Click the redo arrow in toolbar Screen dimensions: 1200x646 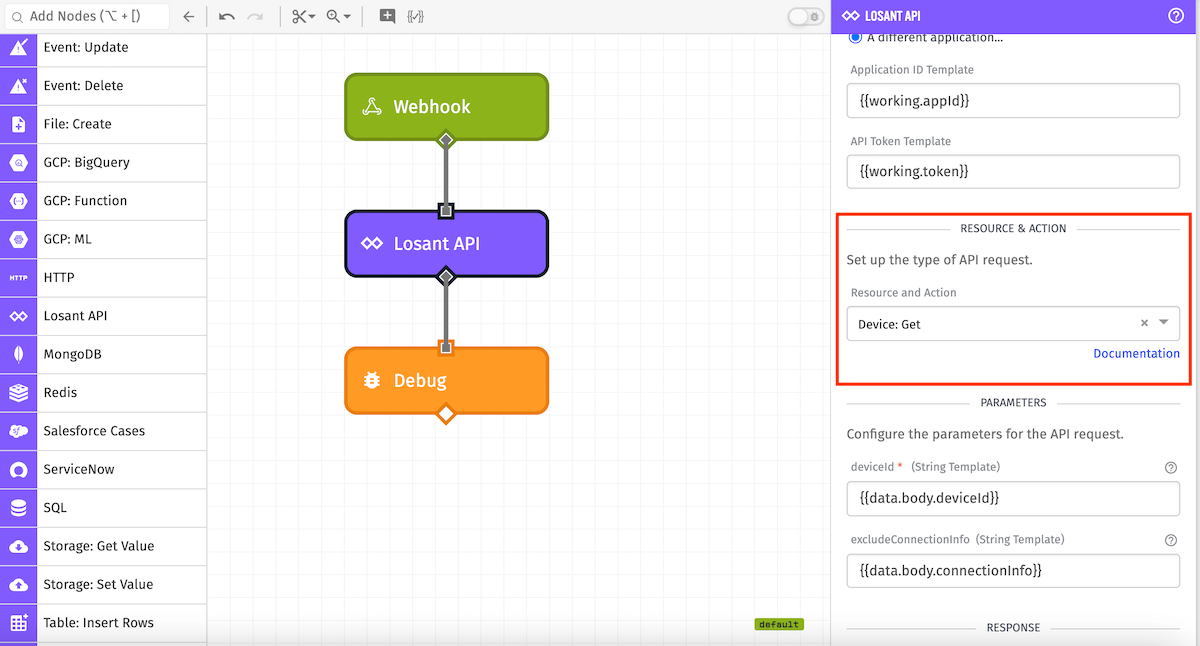coord(255,16)
